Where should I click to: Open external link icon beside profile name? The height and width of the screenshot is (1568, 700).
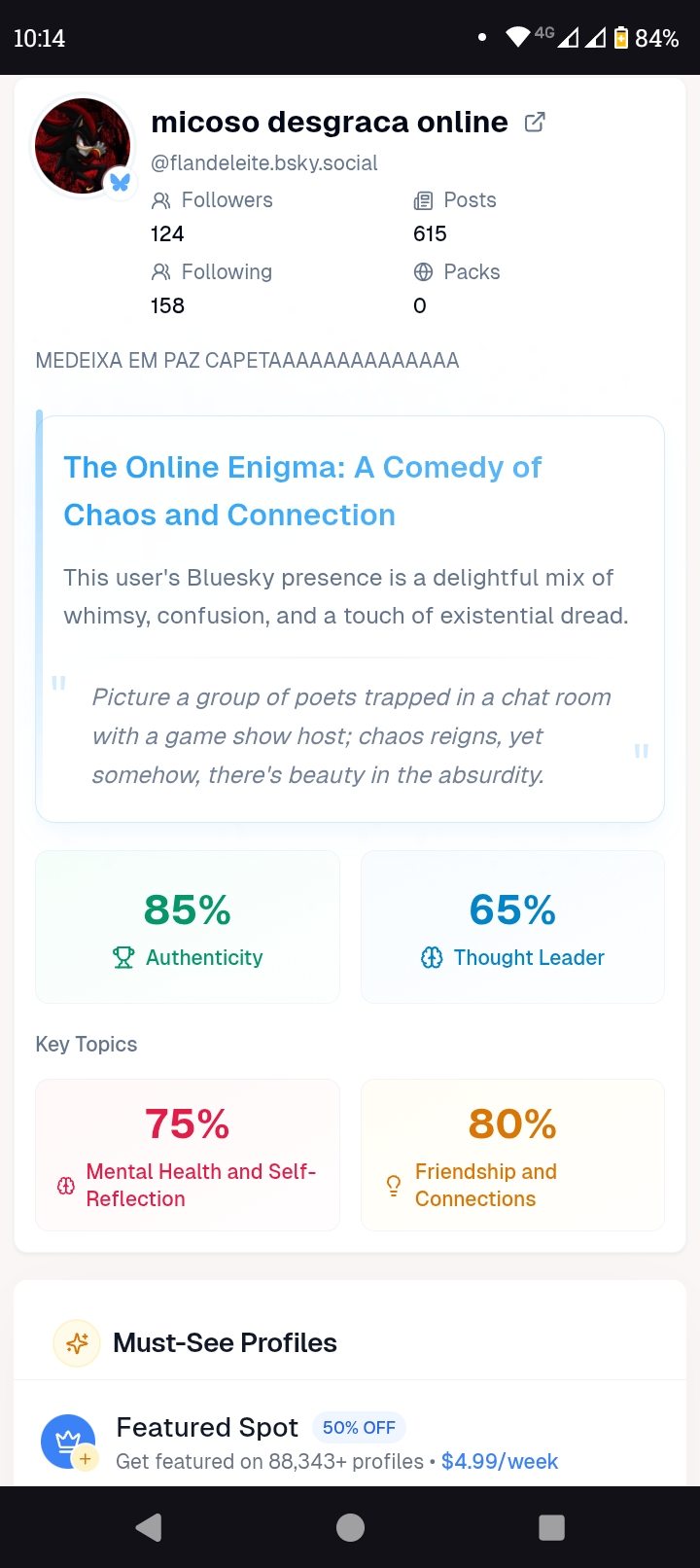pos(535,123)
